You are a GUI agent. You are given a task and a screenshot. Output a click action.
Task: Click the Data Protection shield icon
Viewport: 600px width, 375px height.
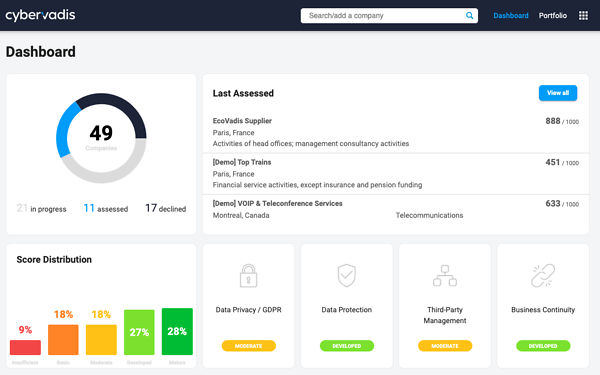[347, 276]
